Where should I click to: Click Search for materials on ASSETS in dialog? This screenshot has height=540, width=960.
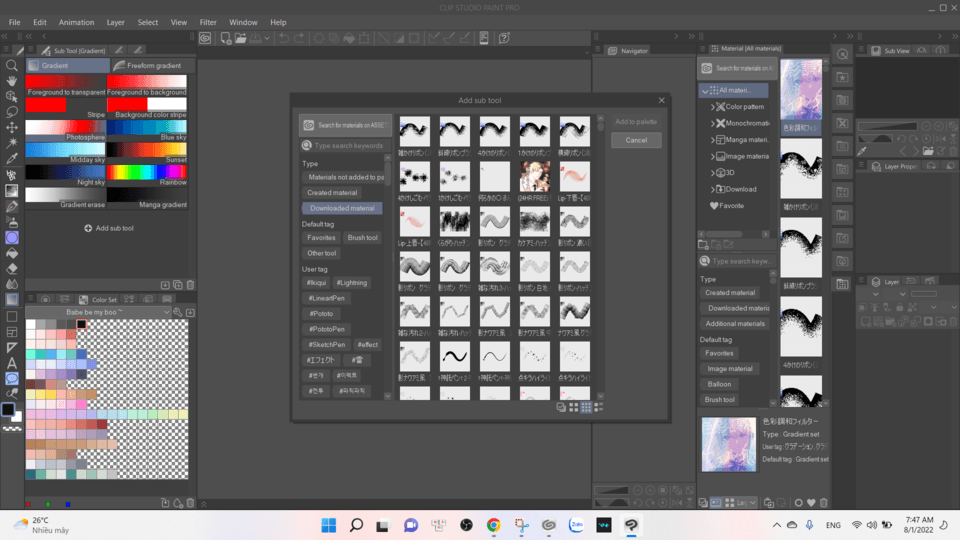pyautogui.click(x=346, y=125)
